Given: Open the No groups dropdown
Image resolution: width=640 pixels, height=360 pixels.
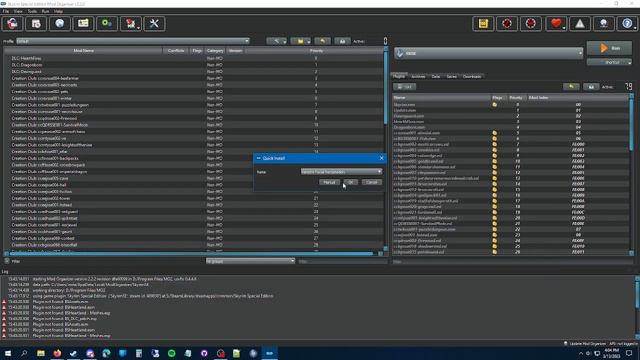Looking at the screenshot, I should point(250,261).
